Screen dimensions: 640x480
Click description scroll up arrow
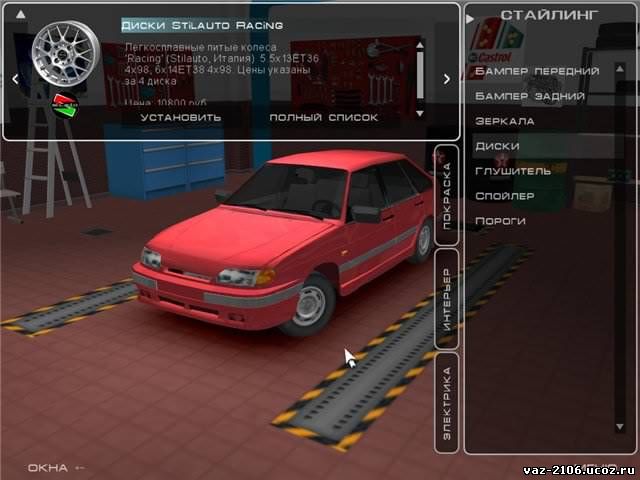(x=420, y=45)
